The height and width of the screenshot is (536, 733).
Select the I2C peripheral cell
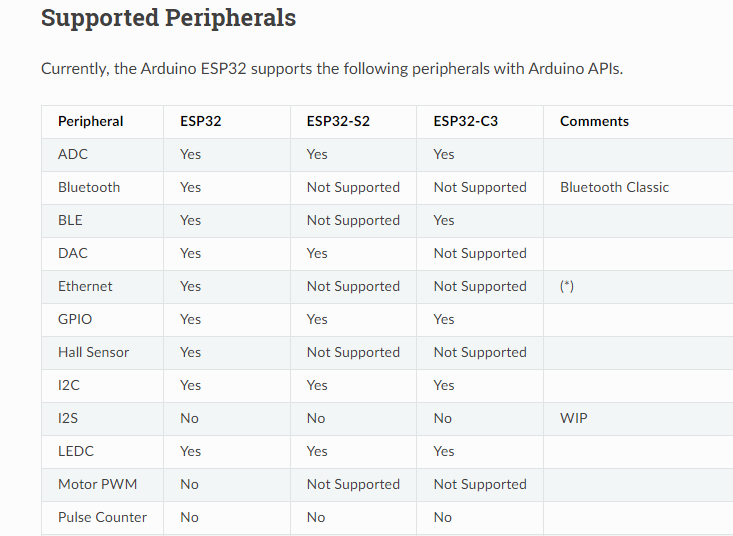[x=69, y=385]
